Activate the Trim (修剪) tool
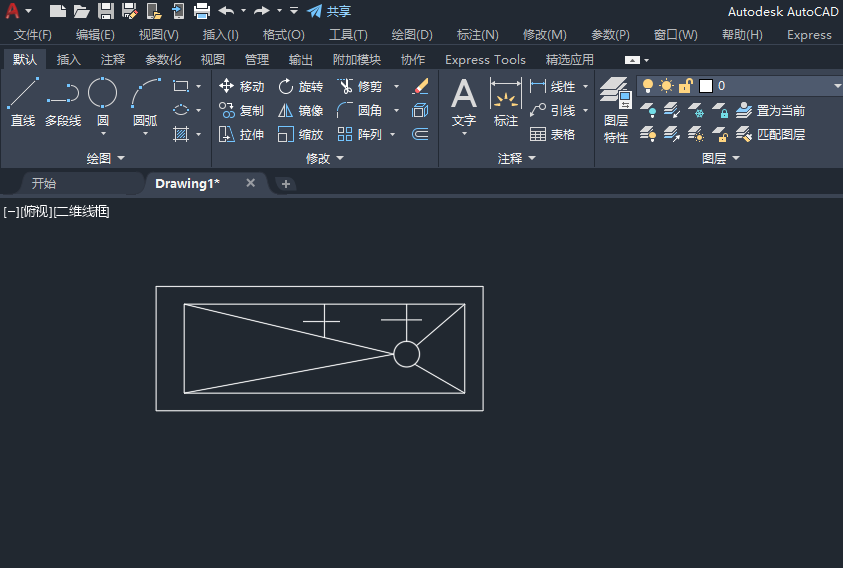This screenshot has width=843, height=568. tap(360, 87)
